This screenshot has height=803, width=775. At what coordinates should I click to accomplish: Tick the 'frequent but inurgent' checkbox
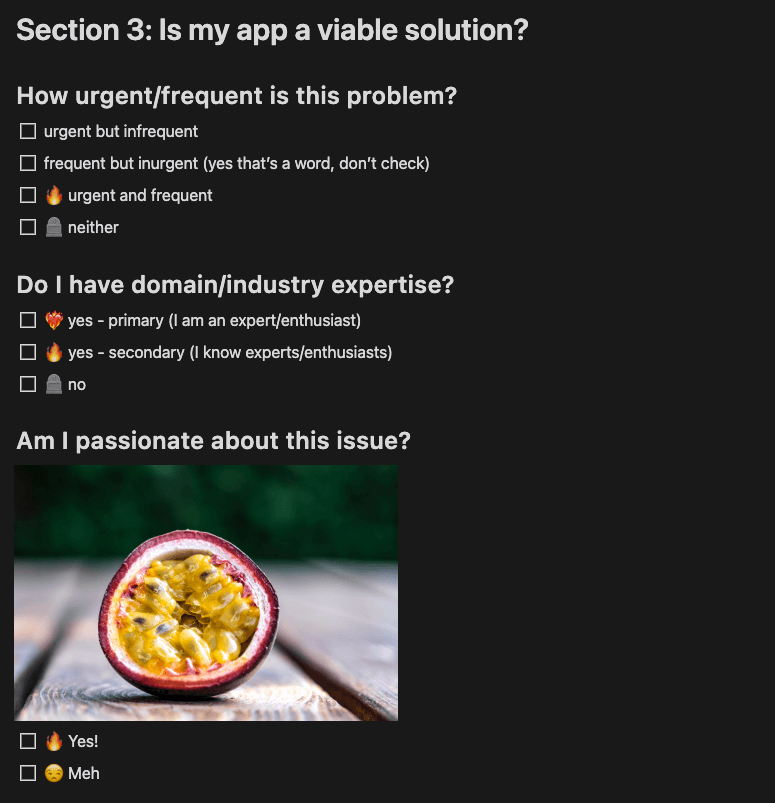[28, 163]
